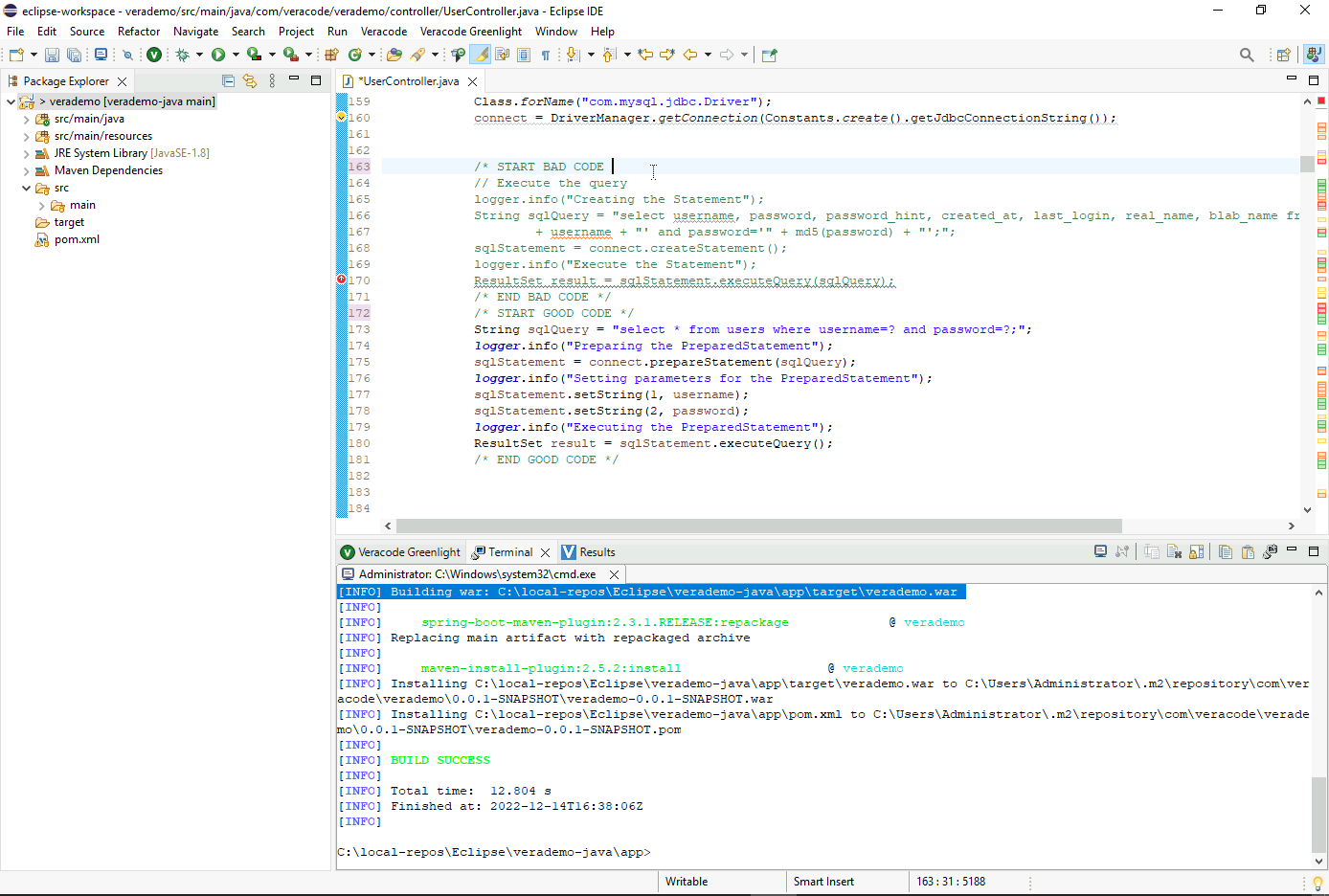Click warning marker on line 160
1329x896 pixels.
click(341, 117)
